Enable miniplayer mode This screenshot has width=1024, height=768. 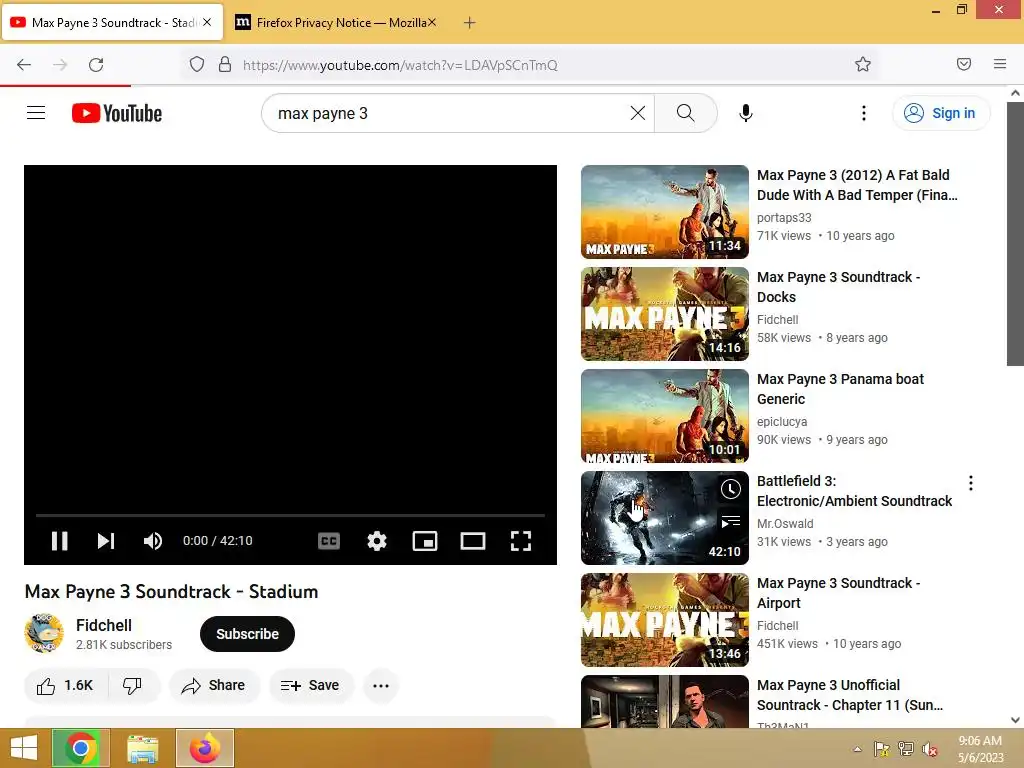[425, 541]
